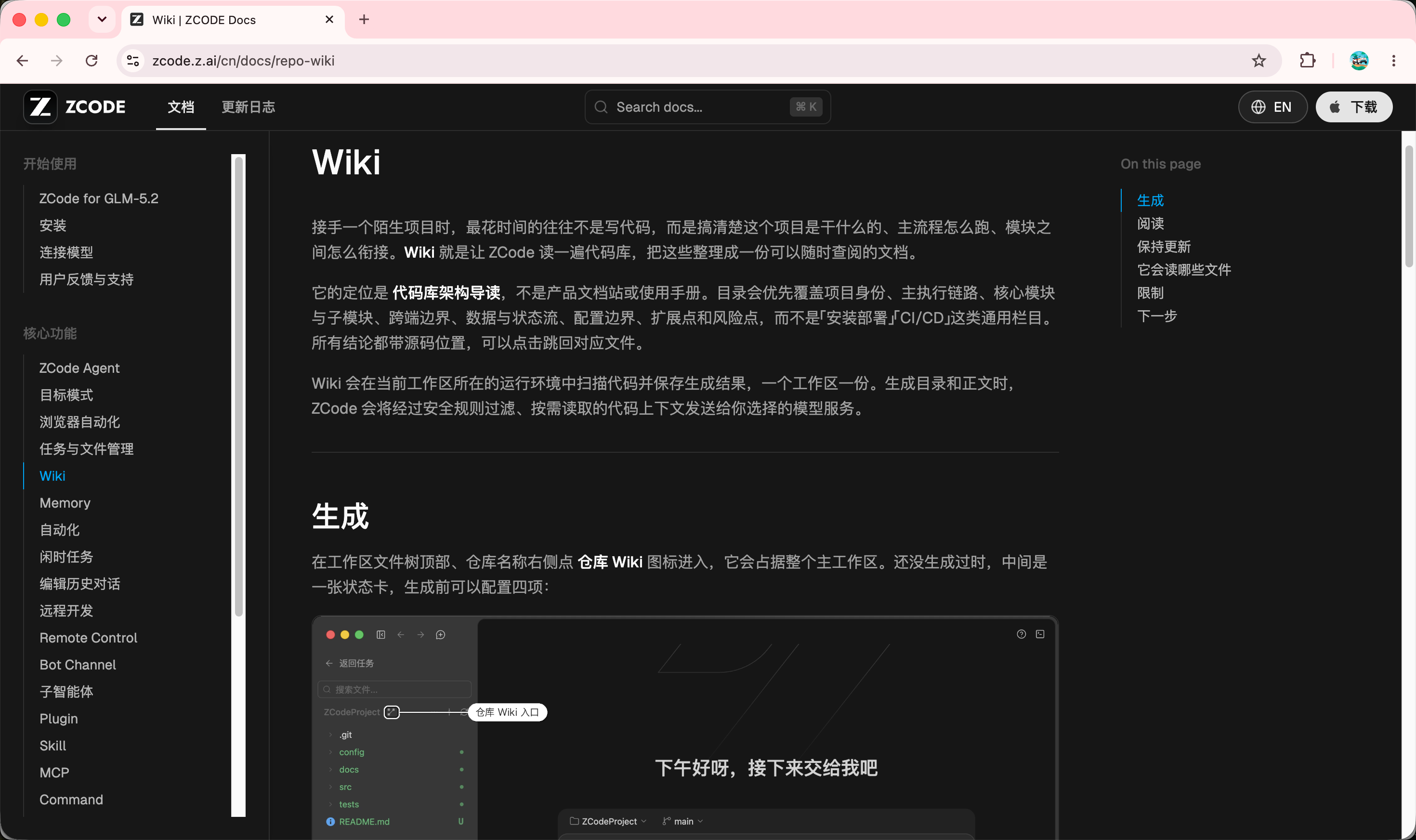This screenshot has width=1416, height=840.
Task: Open the Plugin sidebar page
Action: coord(59,719)
